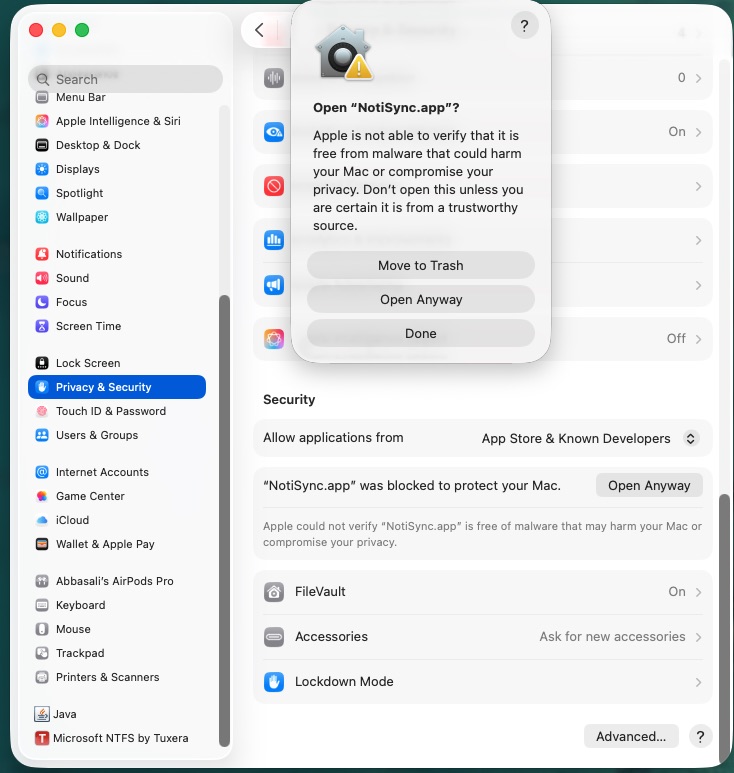Click the blue eye privacy icon
The image size is (734, 773).
tap(274, 132)
